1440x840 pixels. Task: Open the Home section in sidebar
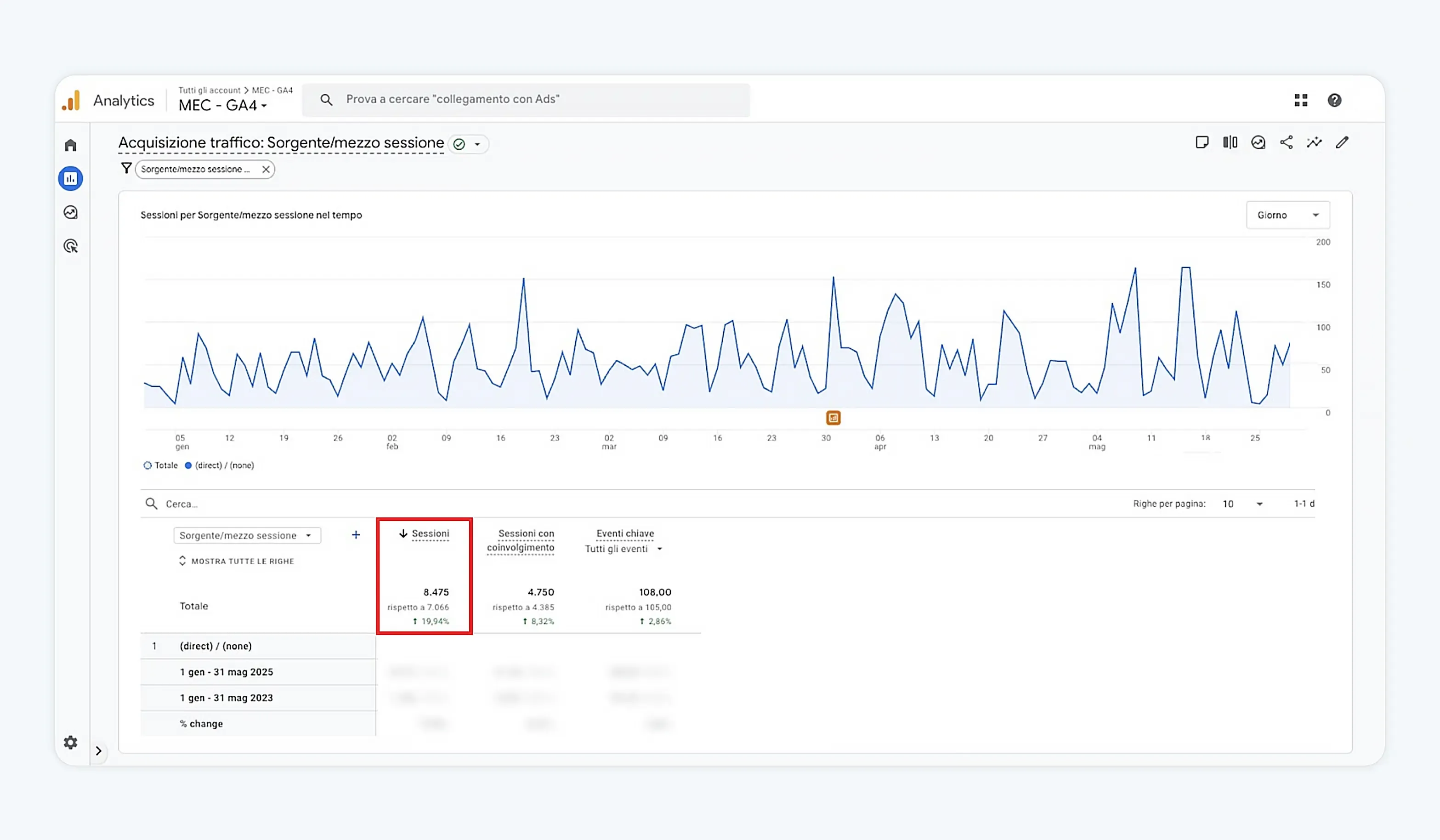click(x=70, y=145)
